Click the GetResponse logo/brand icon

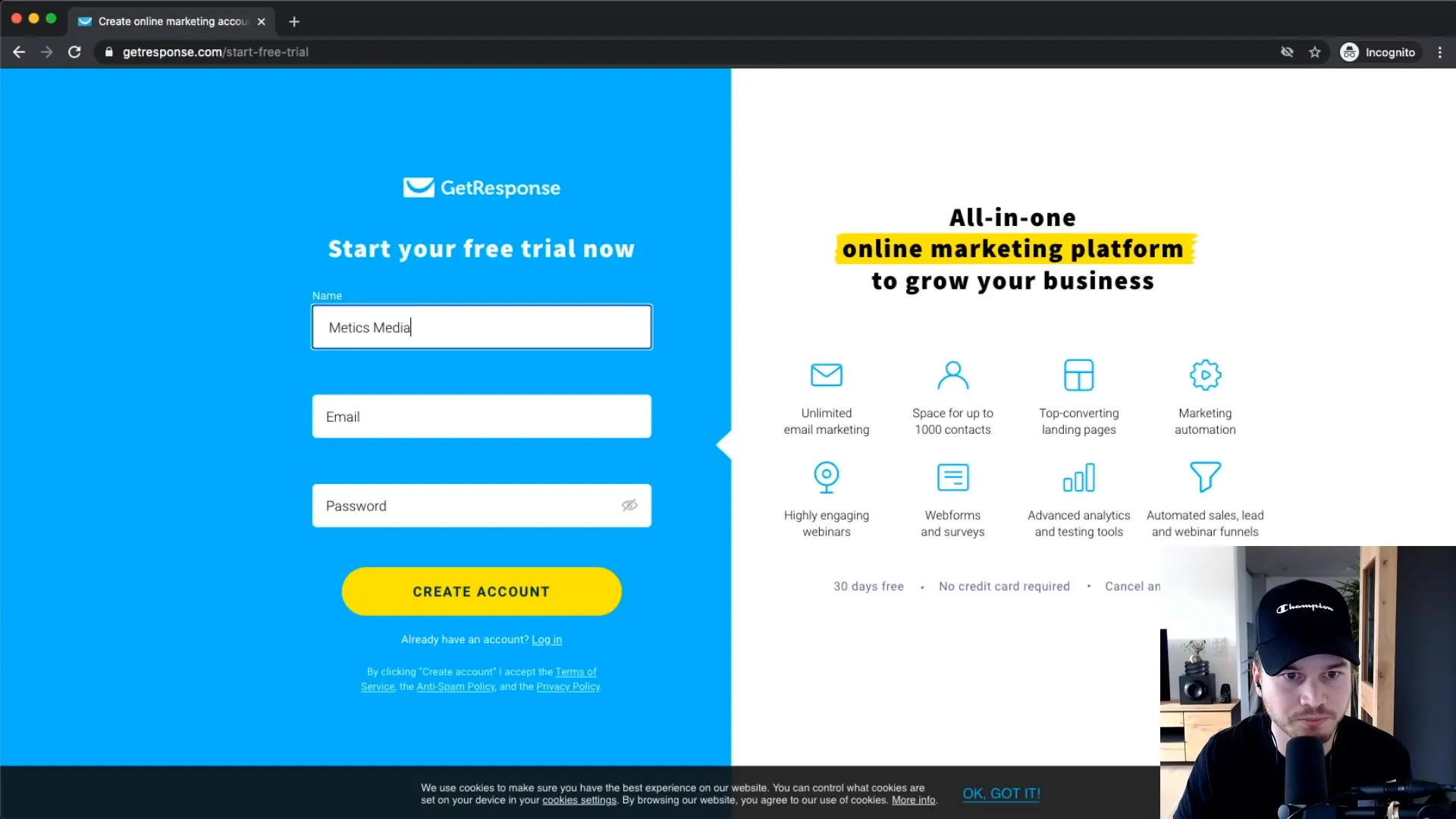[481, 188]
